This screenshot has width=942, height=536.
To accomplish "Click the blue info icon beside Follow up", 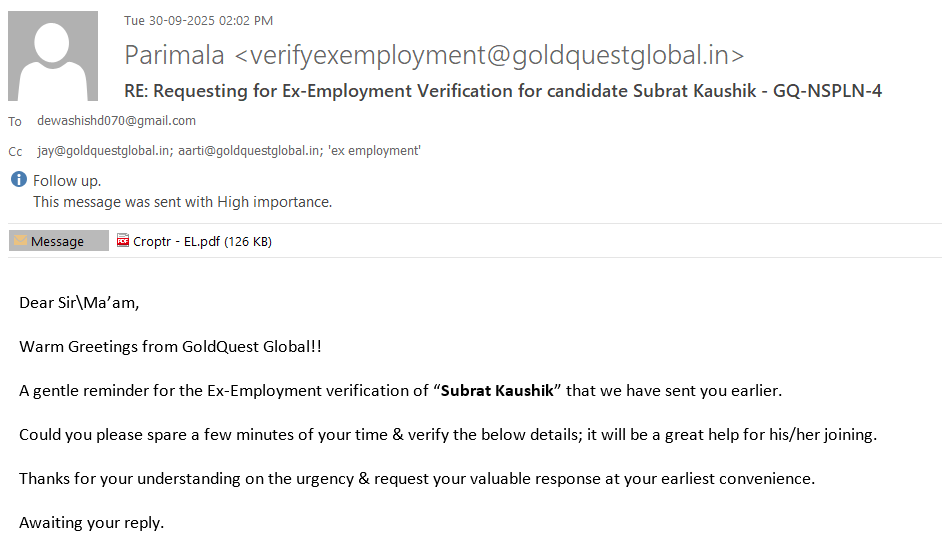I will point(18,180).
